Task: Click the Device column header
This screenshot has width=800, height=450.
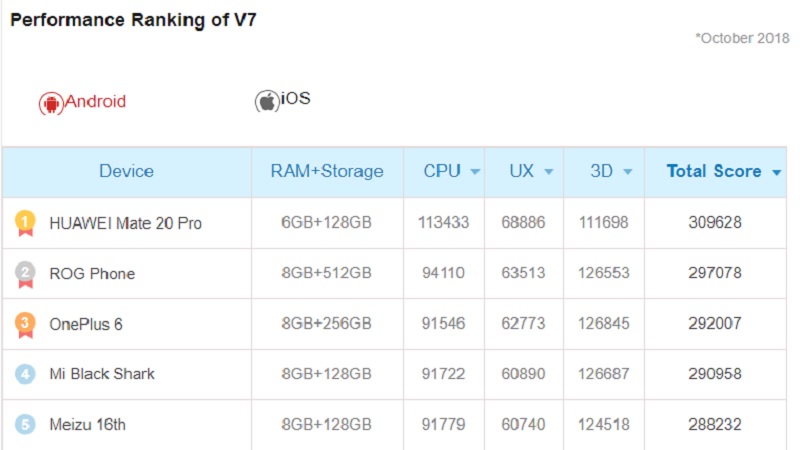Action: coord(127,171)
